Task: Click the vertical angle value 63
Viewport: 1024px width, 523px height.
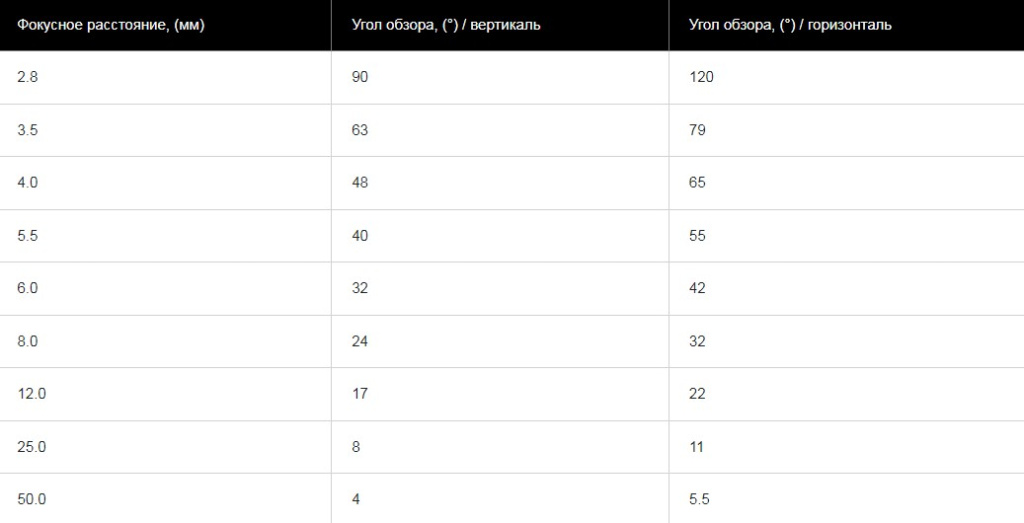Action: click(x=360, y=130)
